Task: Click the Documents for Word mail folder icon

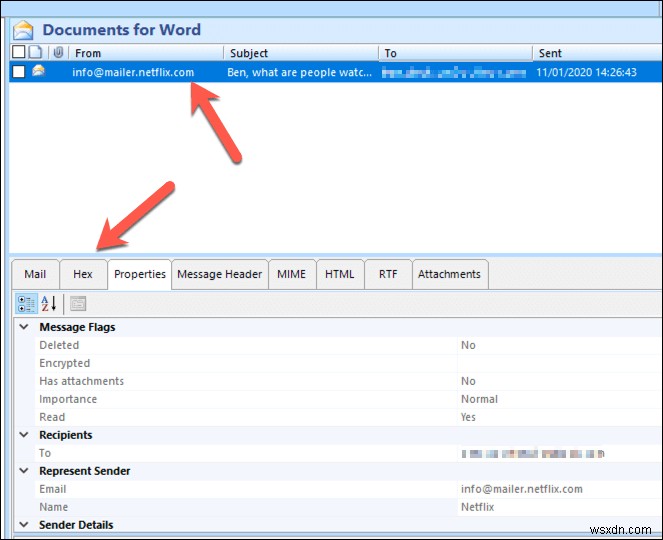Action: pos(23,29)
